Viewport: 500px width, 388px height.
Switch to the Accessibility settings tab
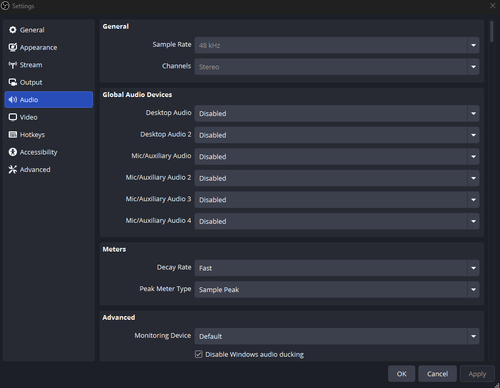(x=49, y=152)
